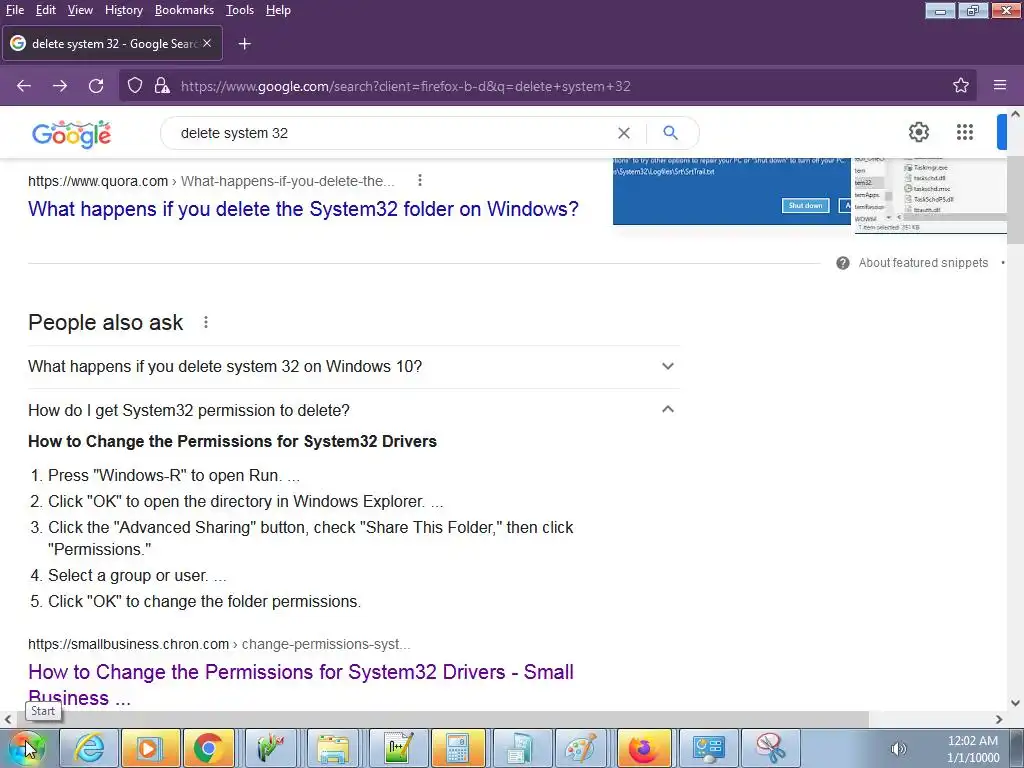Expand 'What happens if you delete system 32 on Windows 10?'
The image size is (1024, 768).
click(x=353, y=366)
